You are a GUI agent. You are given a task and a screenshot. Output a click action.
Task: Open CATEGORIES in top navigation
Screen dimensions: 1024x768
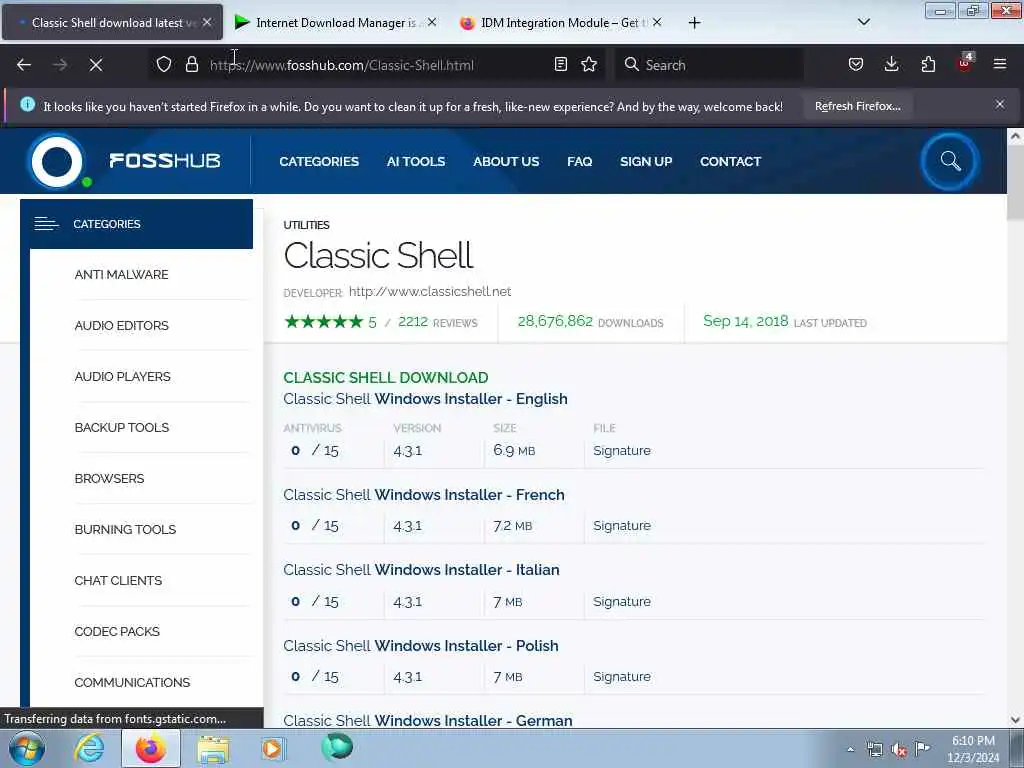click(x=319, y=161)
